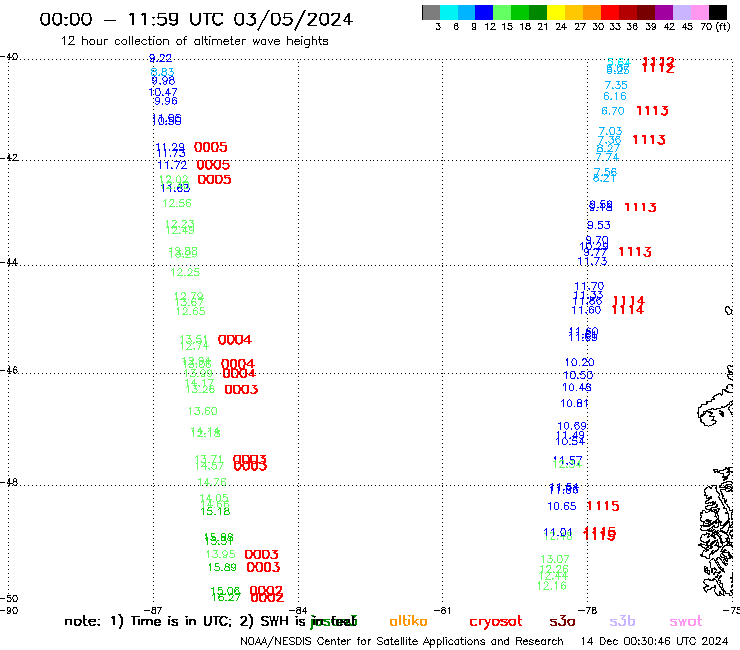Click the wave height value '11.72'

click(x=172, y=165)
